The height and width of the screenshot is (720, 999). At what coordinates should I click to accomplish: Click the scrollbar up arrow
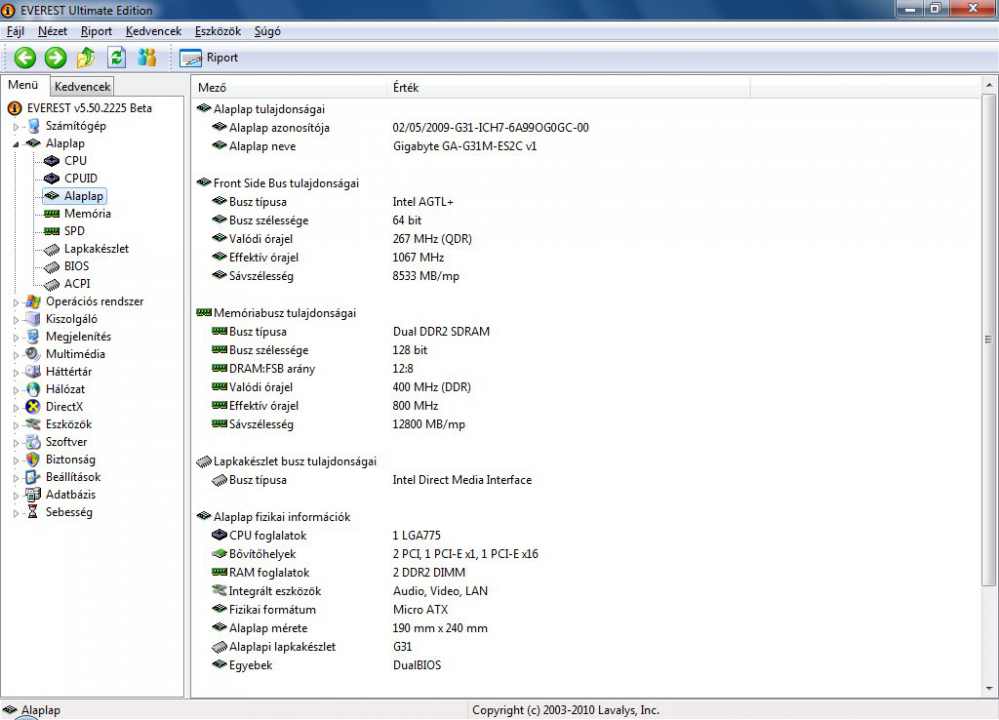[x=988, y=85]
